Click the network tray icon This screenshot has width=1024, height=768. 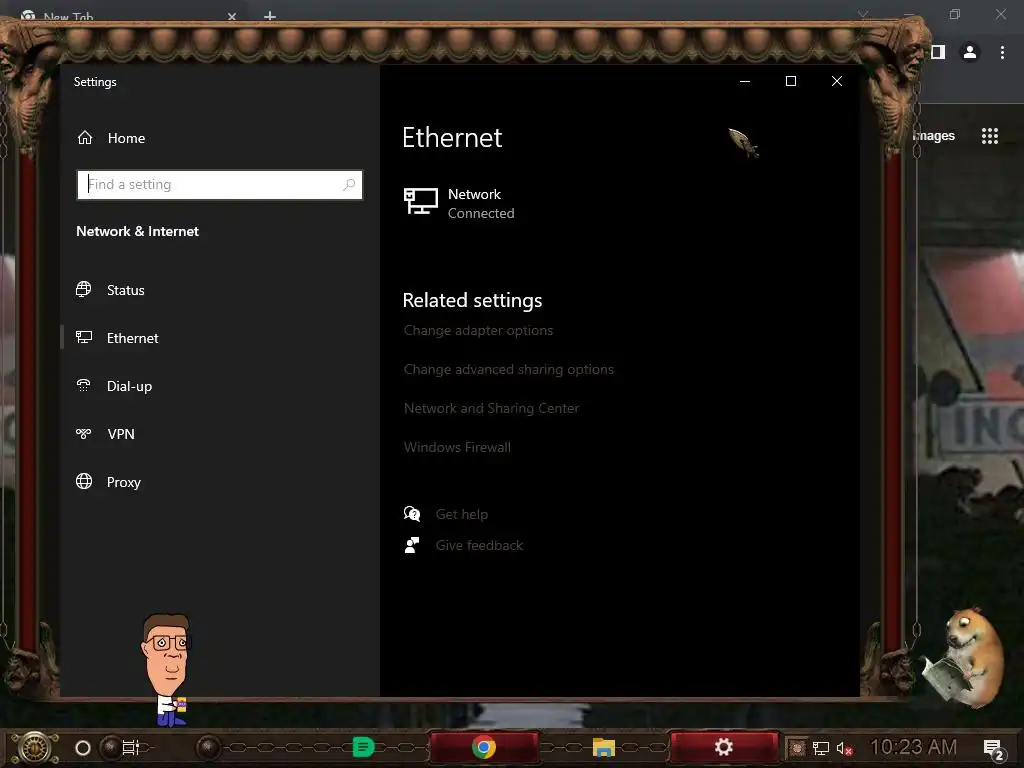821,748
